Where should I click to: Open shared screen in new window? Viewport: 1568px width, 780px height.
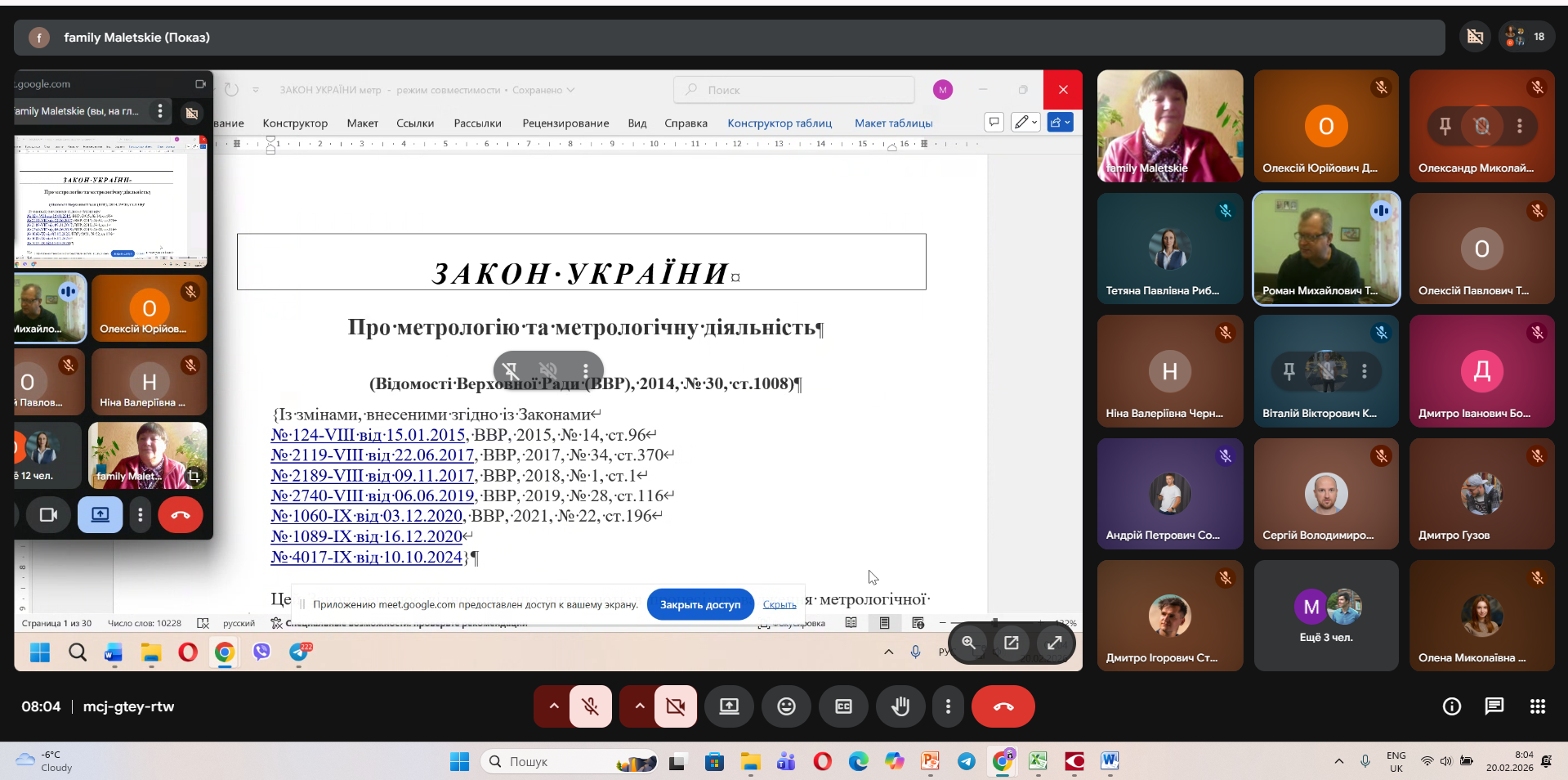[x=1012, y=643]
